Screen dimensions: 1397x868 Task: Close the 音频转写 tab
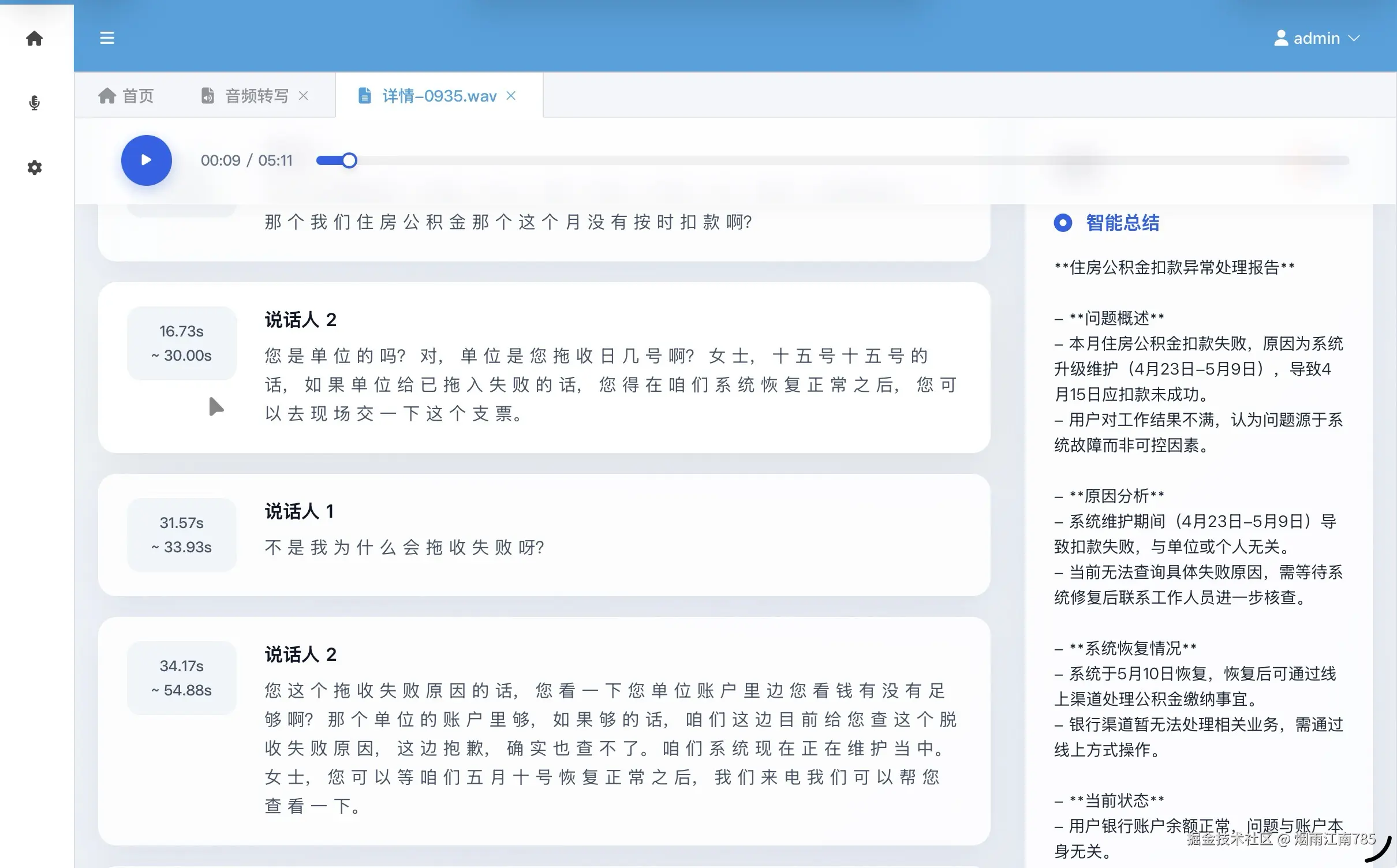point(304,96)
